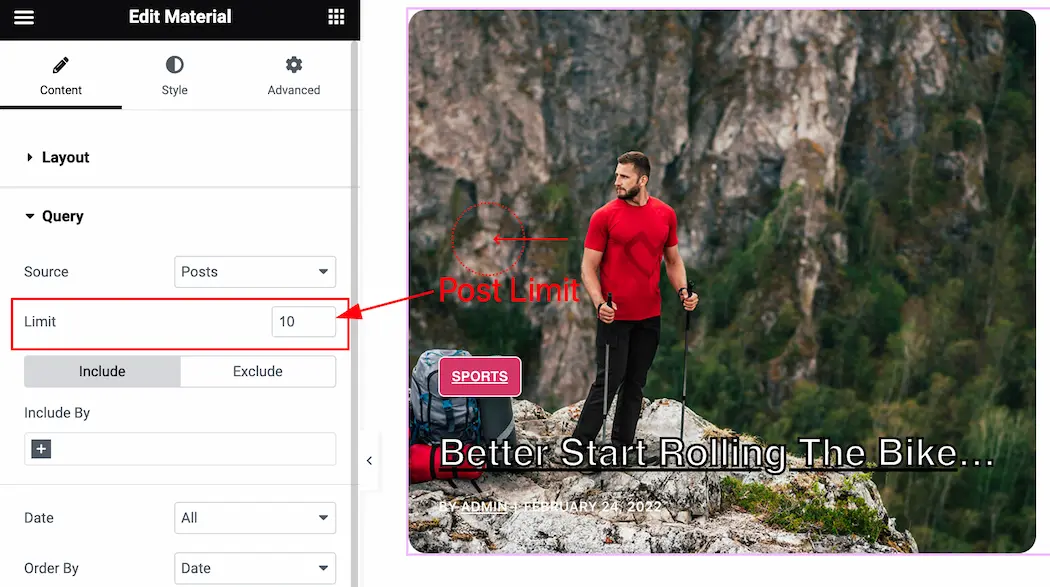Viewport: 1050px width, 587px height.
Task: Open the Better Start Rolling The Bike post title
Action: [717, 453]
